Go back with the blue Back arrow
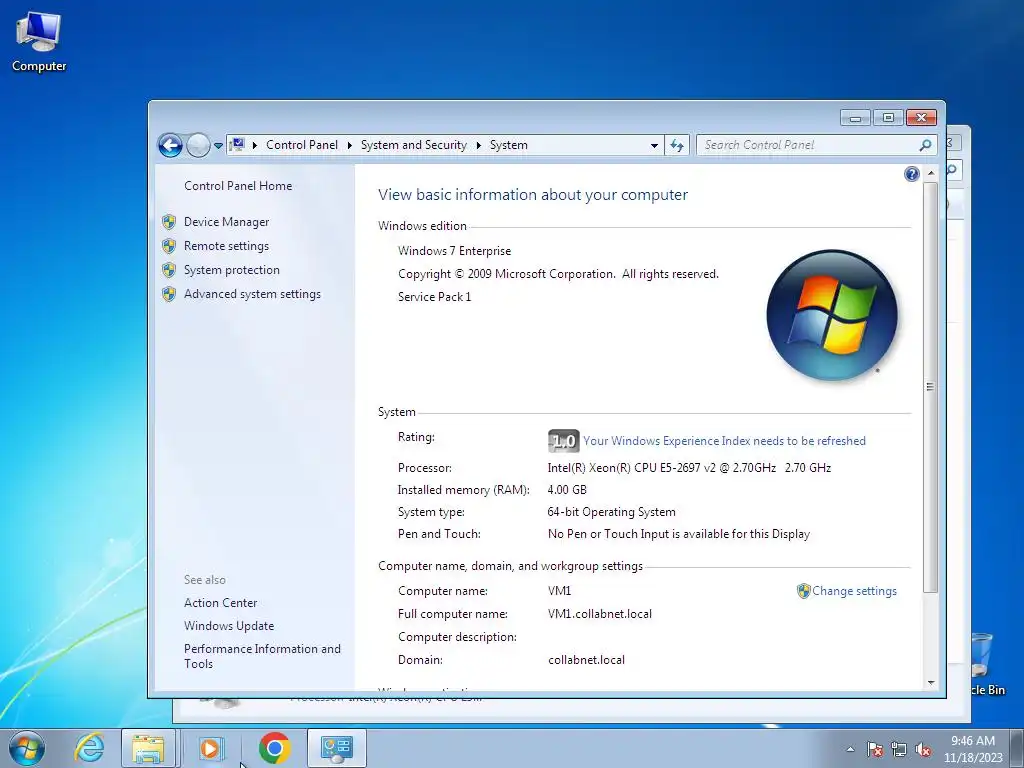 170,145
